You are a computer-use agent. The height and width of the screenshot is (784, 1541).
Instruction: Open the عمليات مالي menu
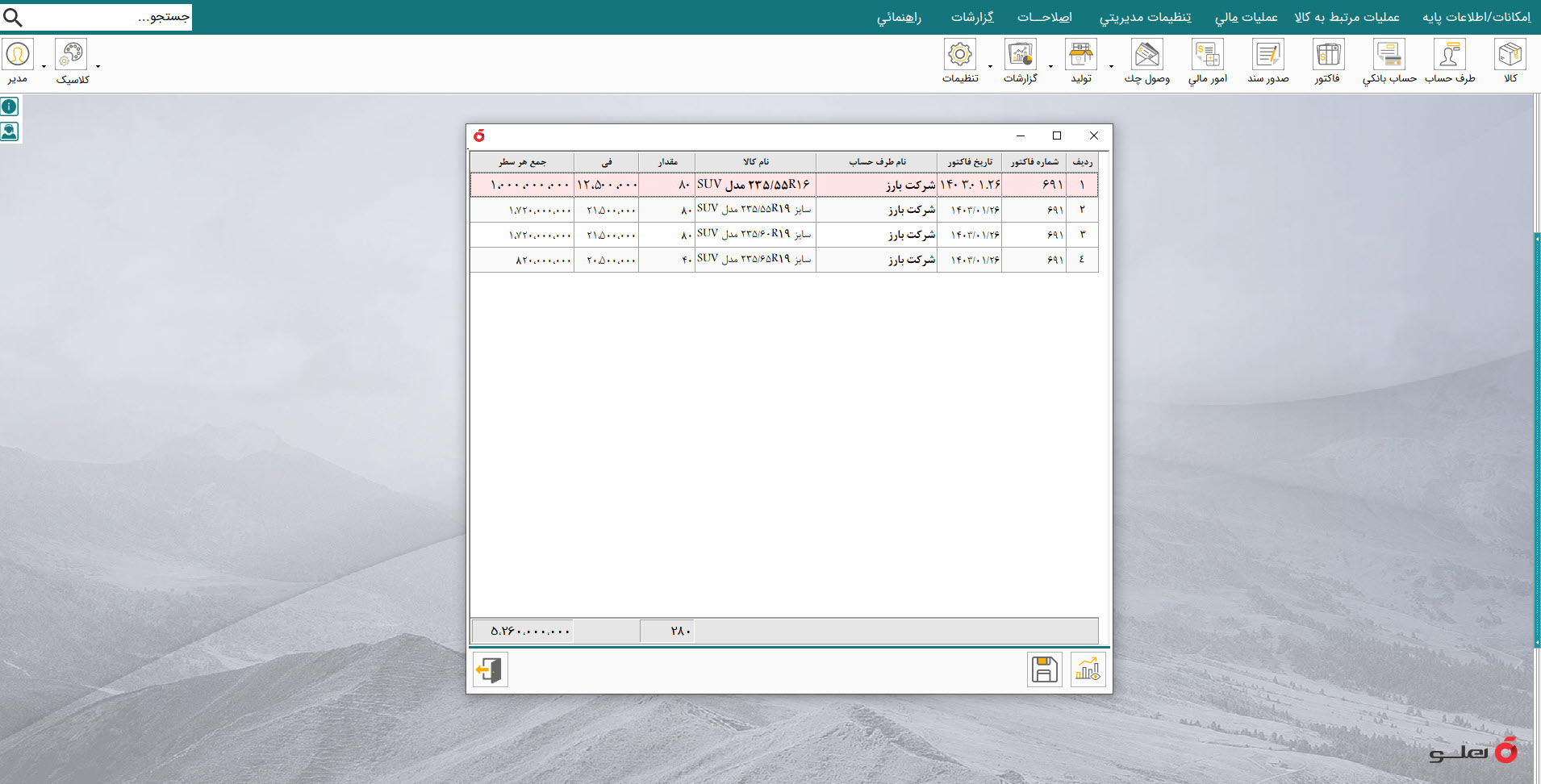(1246, 17)
